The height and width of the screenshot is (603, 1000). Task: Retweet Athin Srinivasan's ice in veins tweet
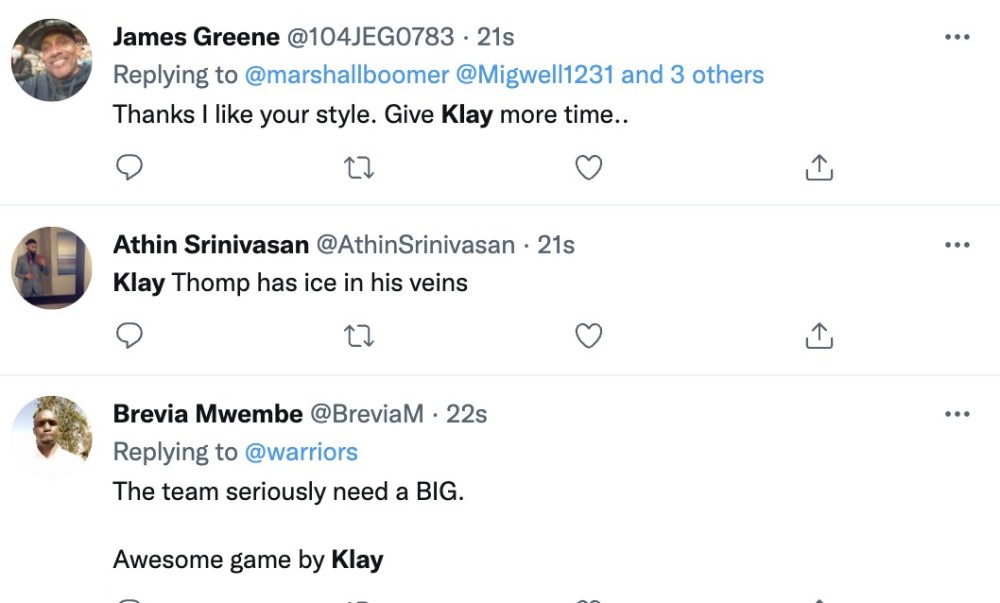tap(359, 336)
